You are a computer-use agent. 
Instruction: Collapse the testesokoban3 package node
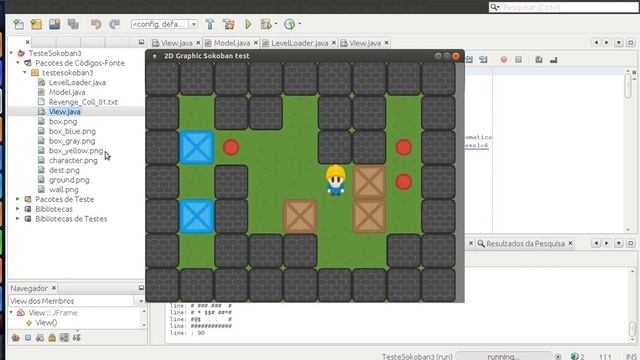pos(24,72)
